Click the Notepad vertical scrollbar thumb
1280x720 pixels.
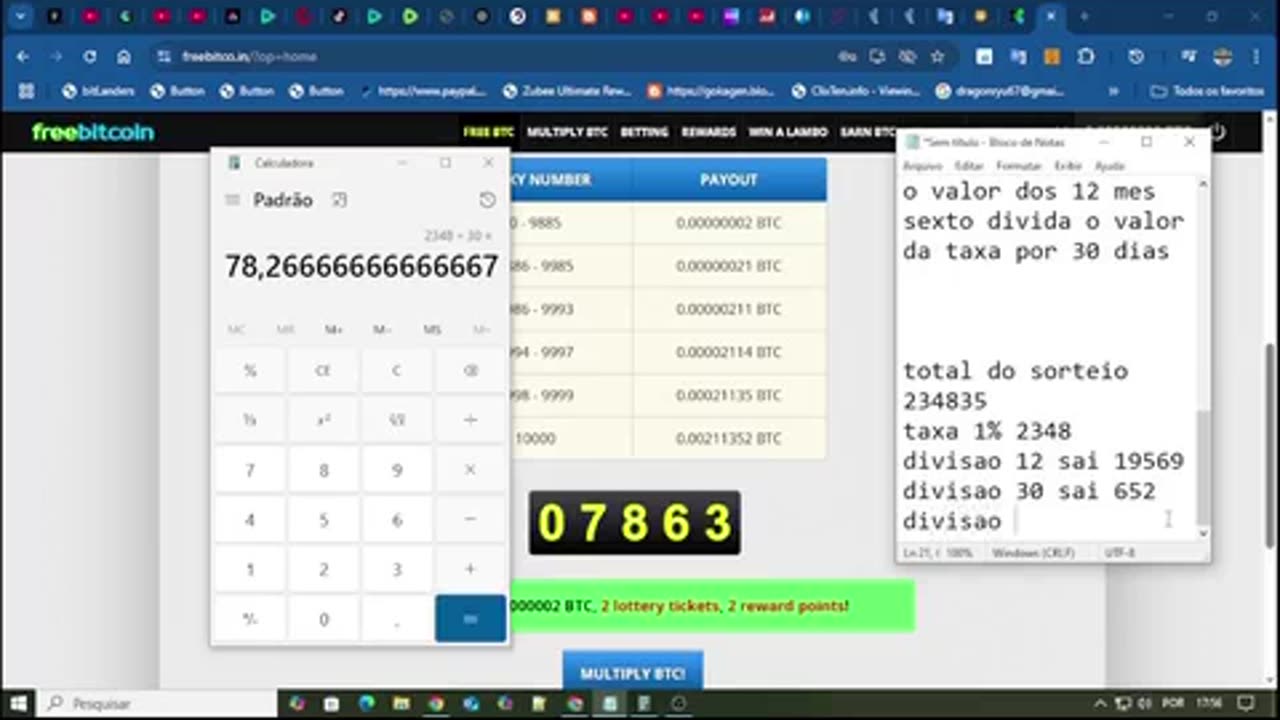point(1203,468)
